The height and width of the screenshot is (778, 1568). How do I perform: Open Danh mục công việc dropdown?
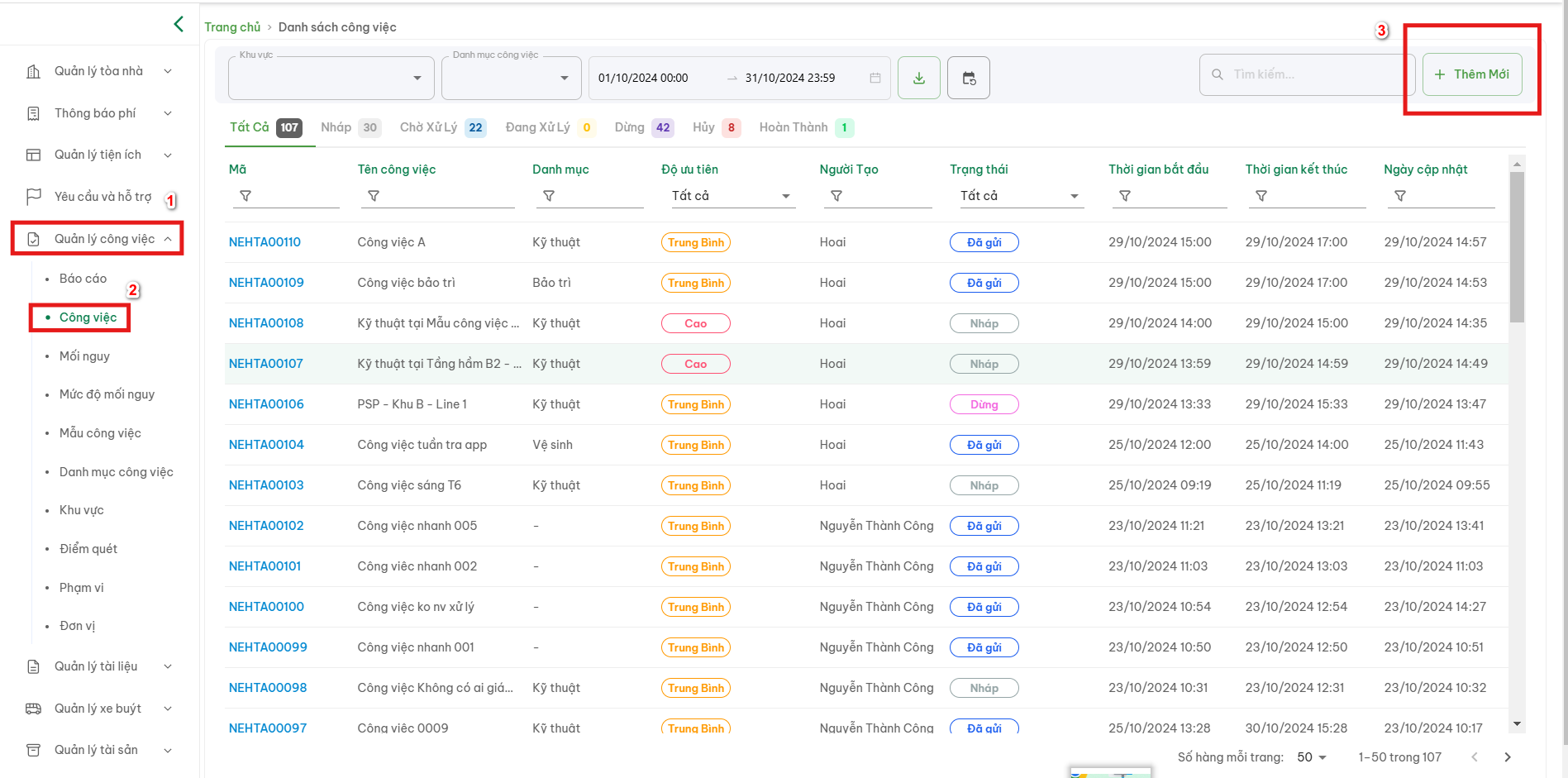tap(512, 78)
